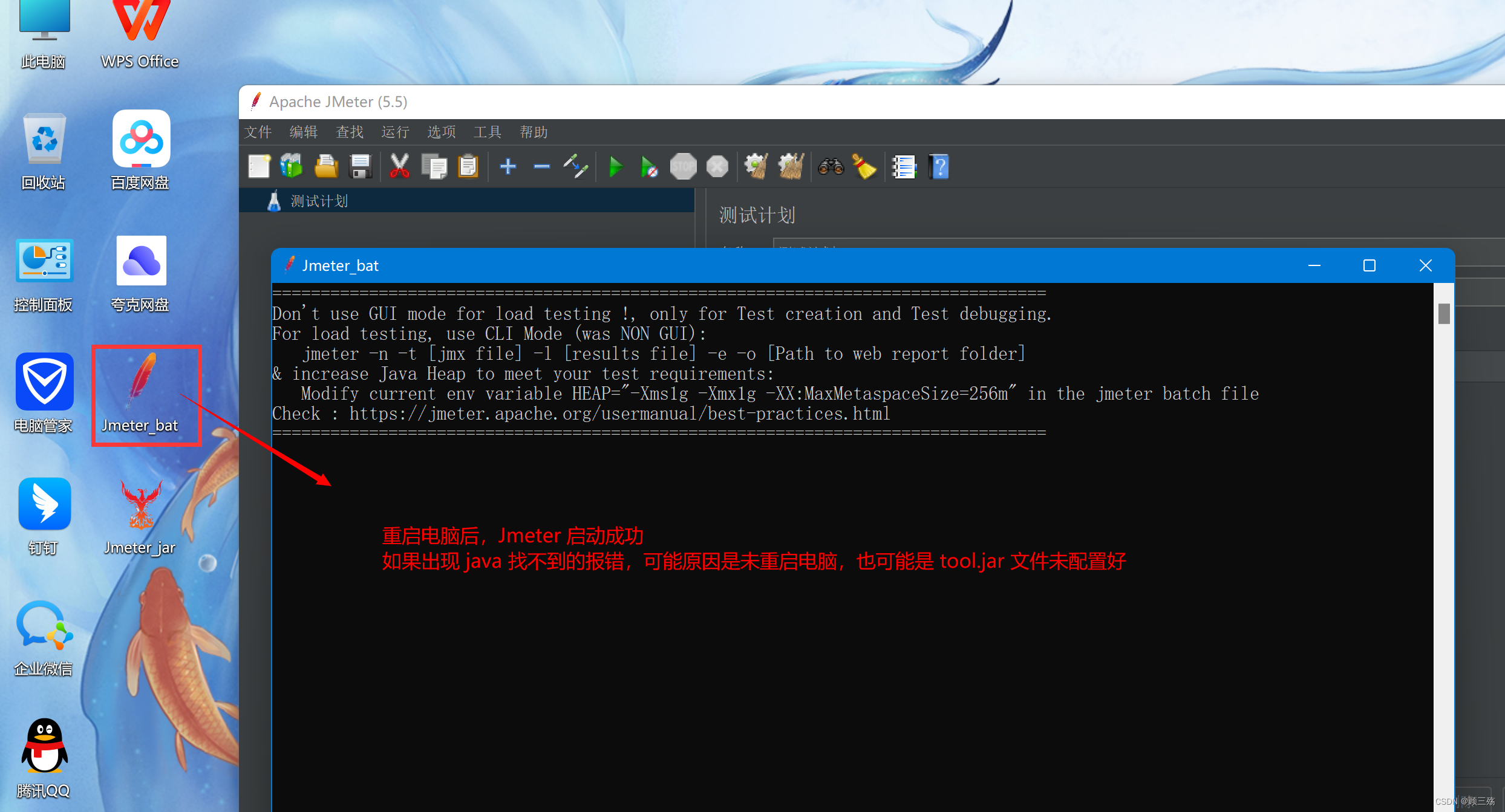Click the Copy toolbar icon
Viewport: 1505px width, 812px height.
(434, 166)
